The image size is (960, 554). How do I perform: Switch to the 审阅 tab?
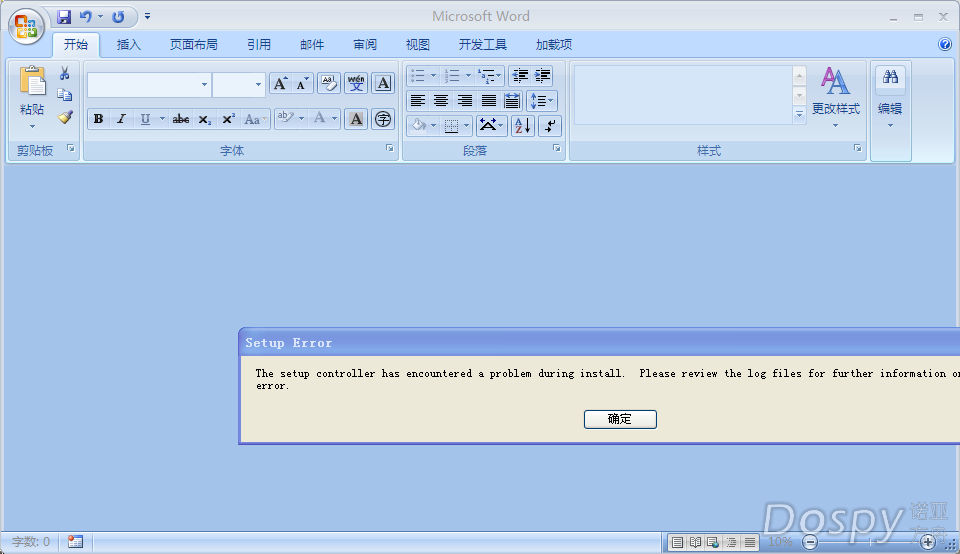click(x=365, y=45)
